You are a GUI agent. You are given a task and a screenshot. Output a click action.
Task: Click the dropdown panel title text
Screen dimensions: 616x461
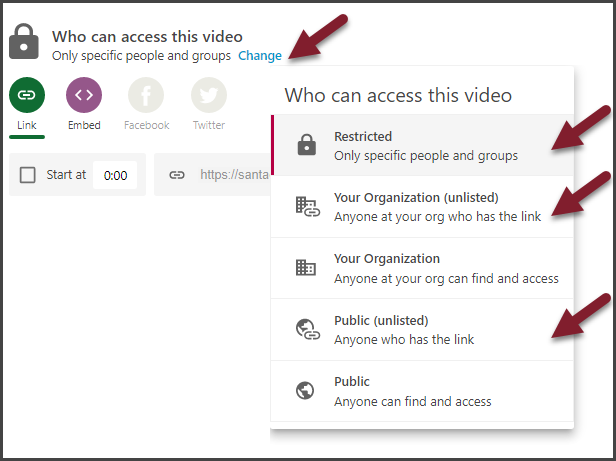398,95
